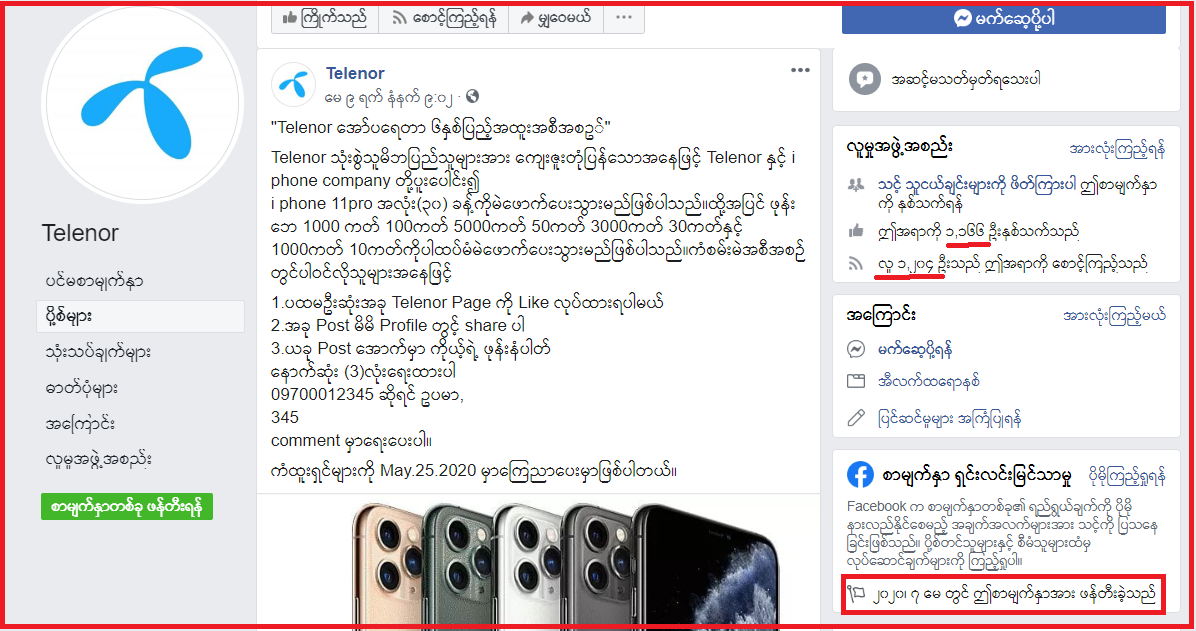Click the thumbs-up Like page button
The image size is (1196, 631).
(325, 18)
